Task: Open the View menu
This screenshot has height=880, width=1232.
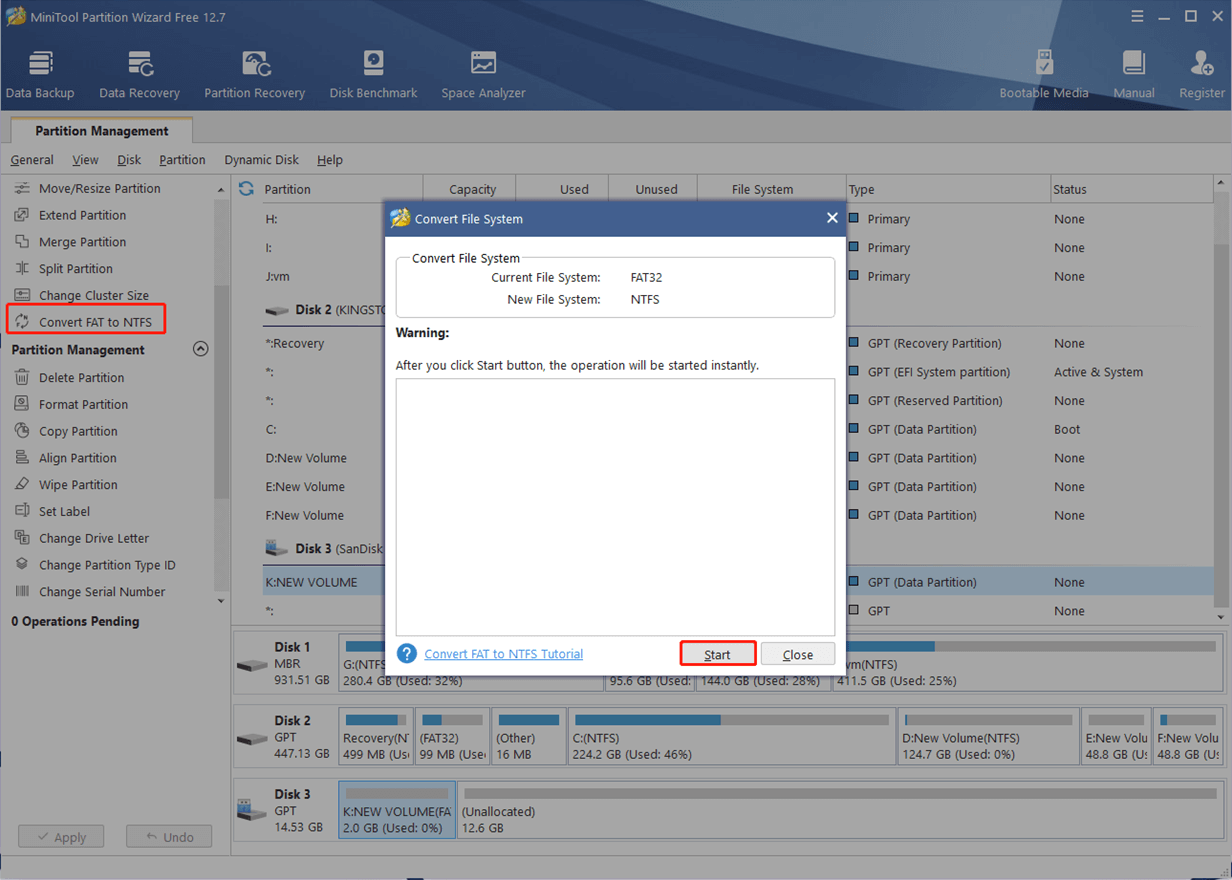Action: [85, 160]
